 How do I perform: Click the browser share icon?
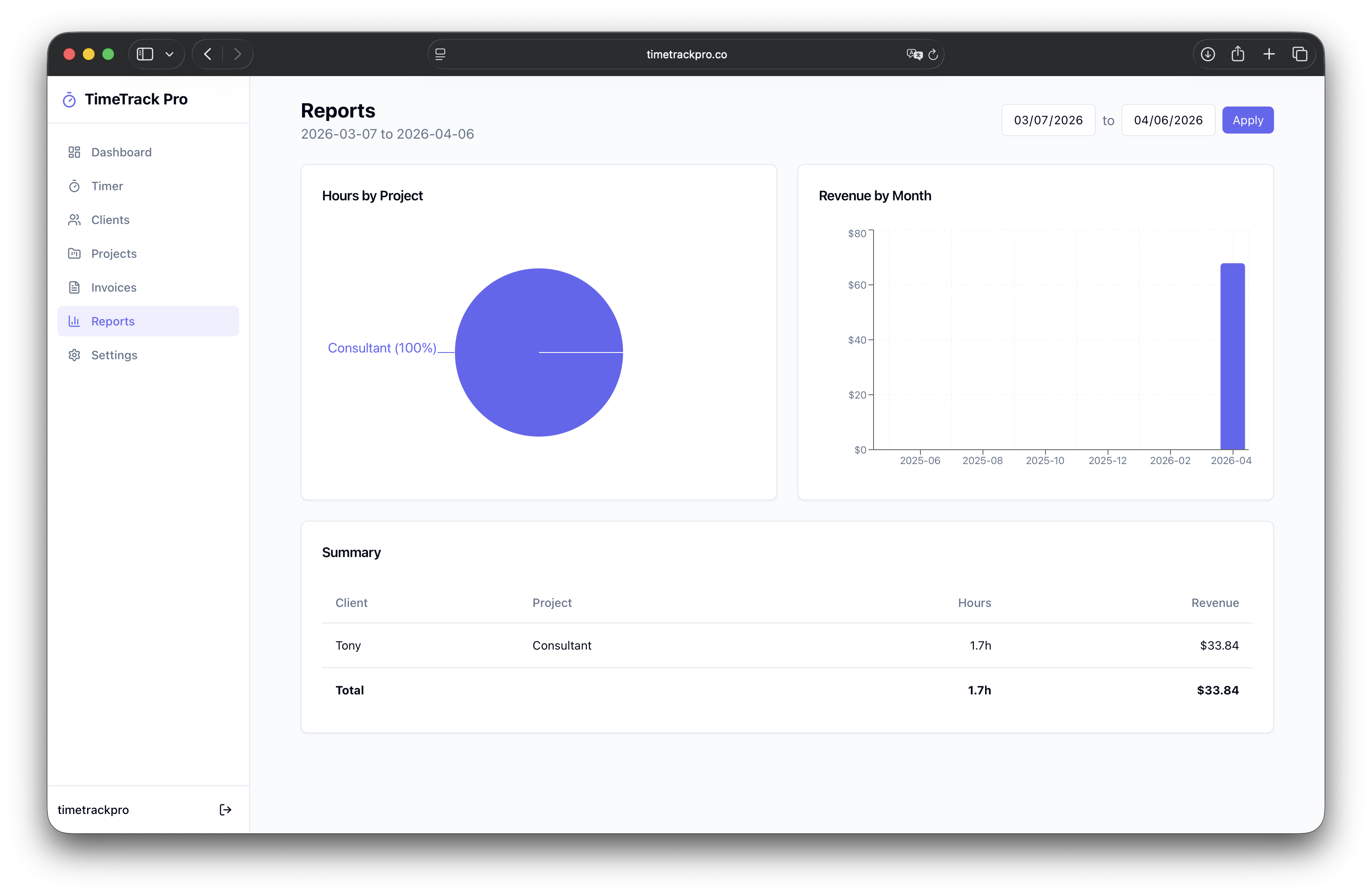point(1238,54)
